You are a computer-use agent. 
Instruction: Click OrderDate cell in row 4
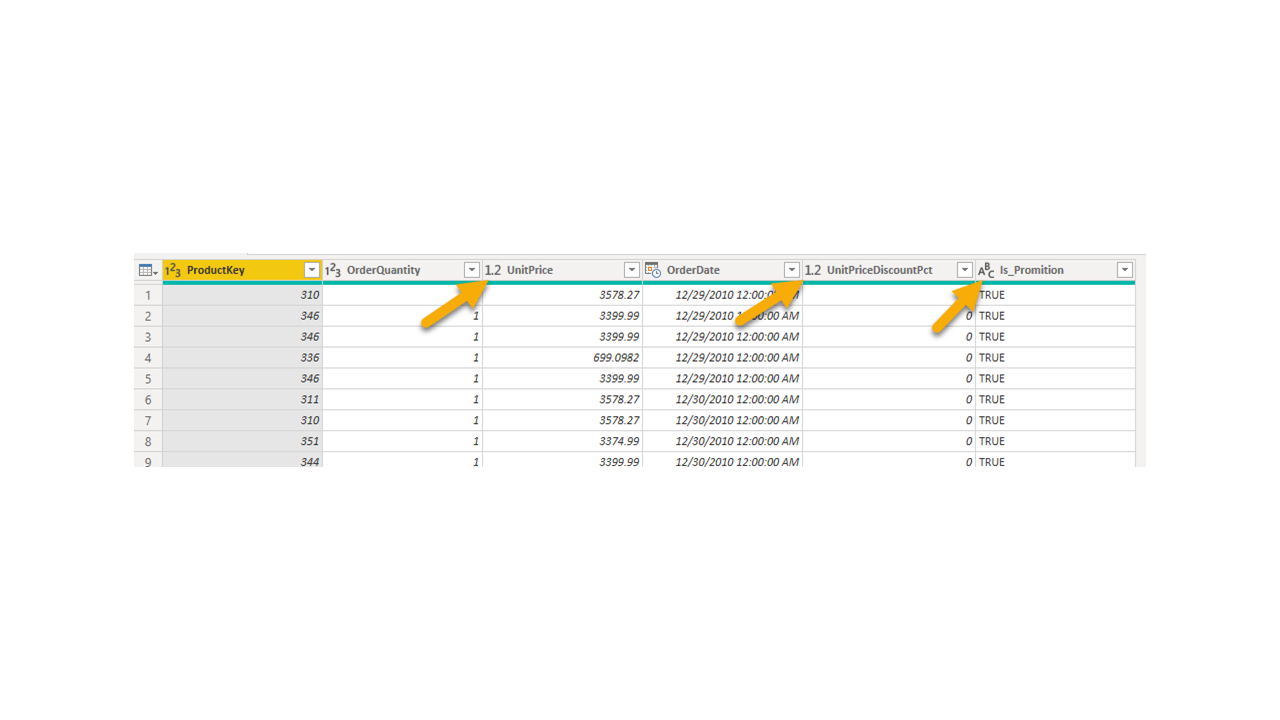723,358
